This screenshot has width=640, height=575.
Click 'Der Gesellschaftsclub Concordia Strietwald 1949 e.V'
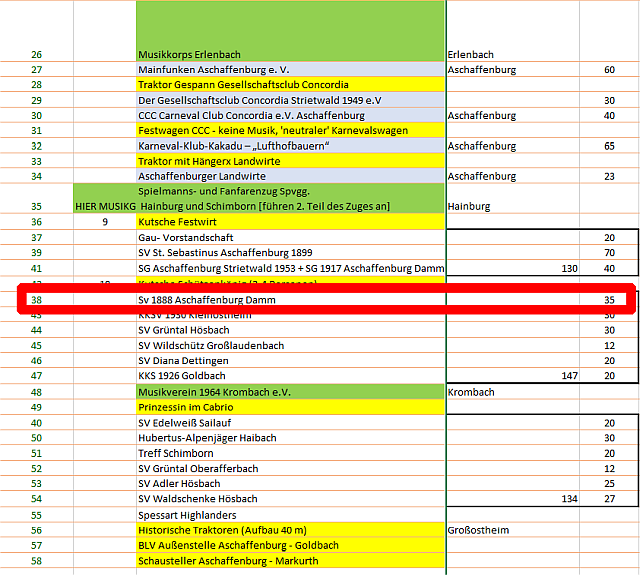pyautogui.click(x=290, y=100)
